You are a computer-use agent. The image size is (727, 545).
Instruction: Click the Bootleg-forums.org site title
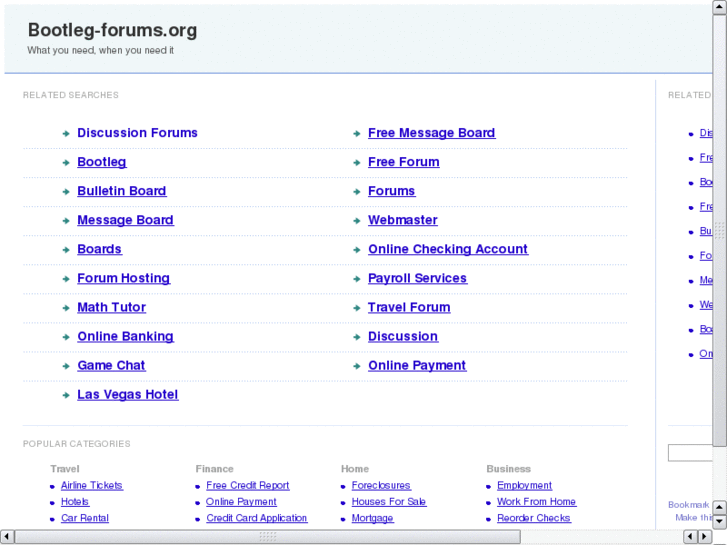112,30
